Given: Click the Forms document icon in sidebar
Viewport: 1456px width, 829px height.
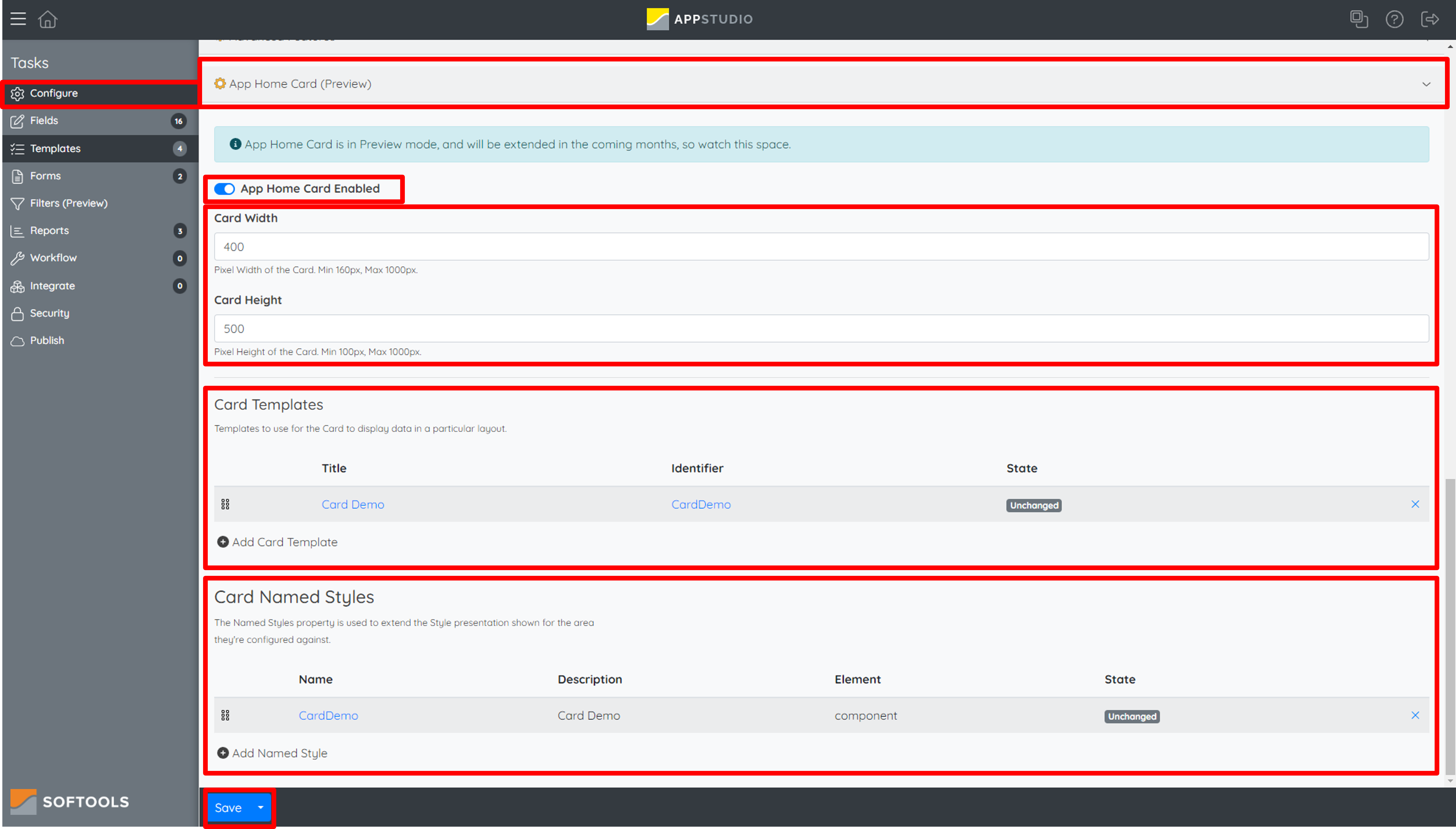Looking at the screenshot, I should pyautogui.click(x=18, y=176).
